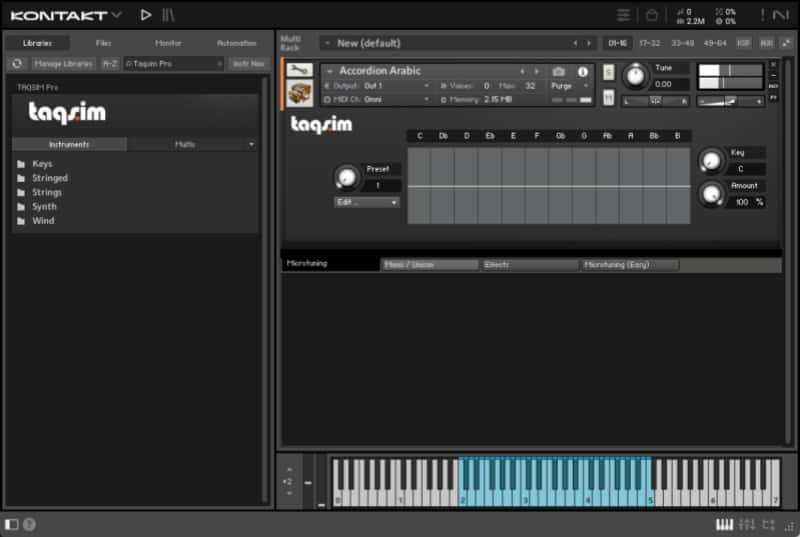
Task: Switch to the Files tab
Action: [x=103, y=43]
